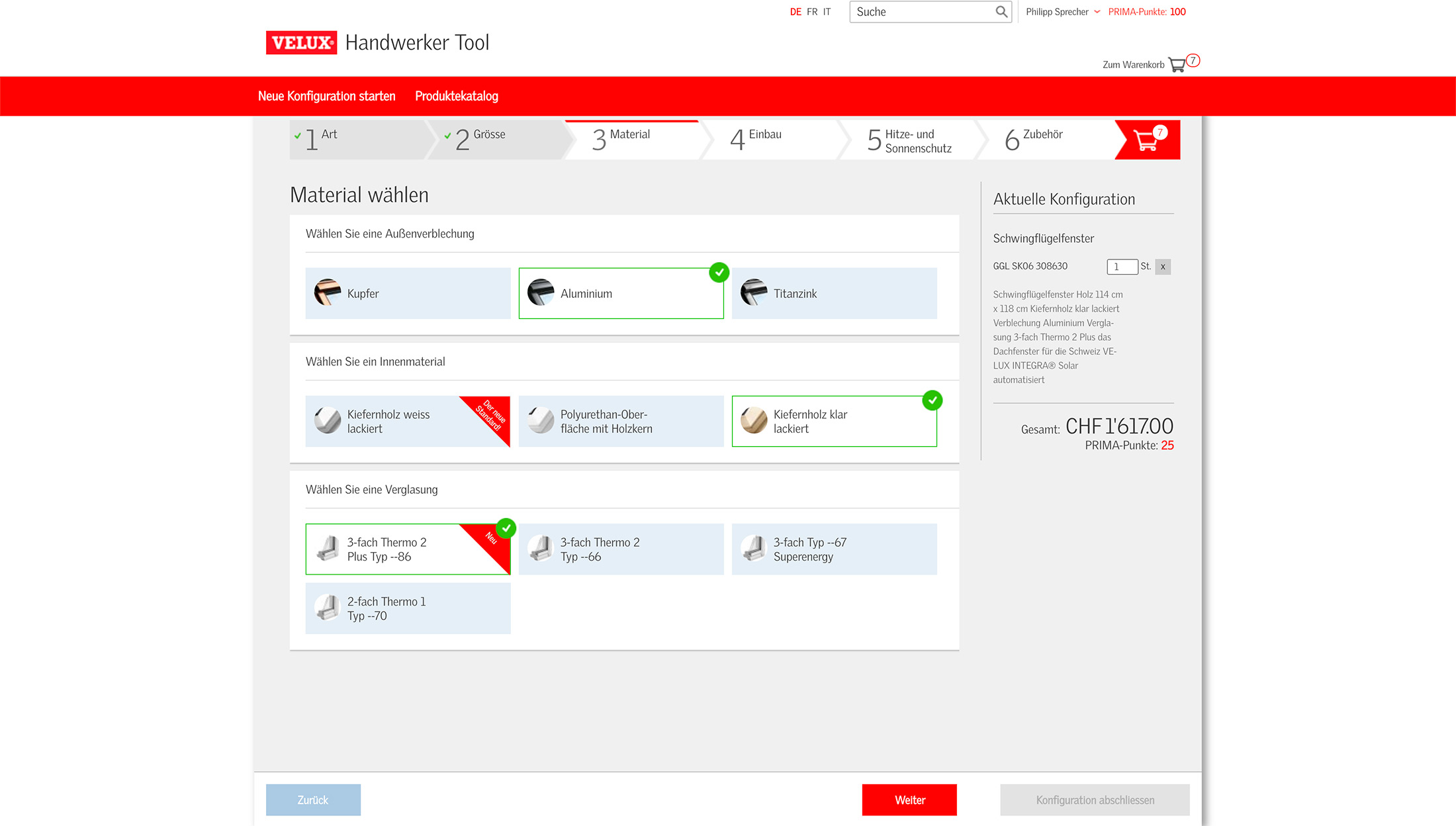Image resolution: width=1456 pixels, height=826 pixels.
Task: Click Konfiguration abschliessen button
Action: click(x=1095, y=800)
